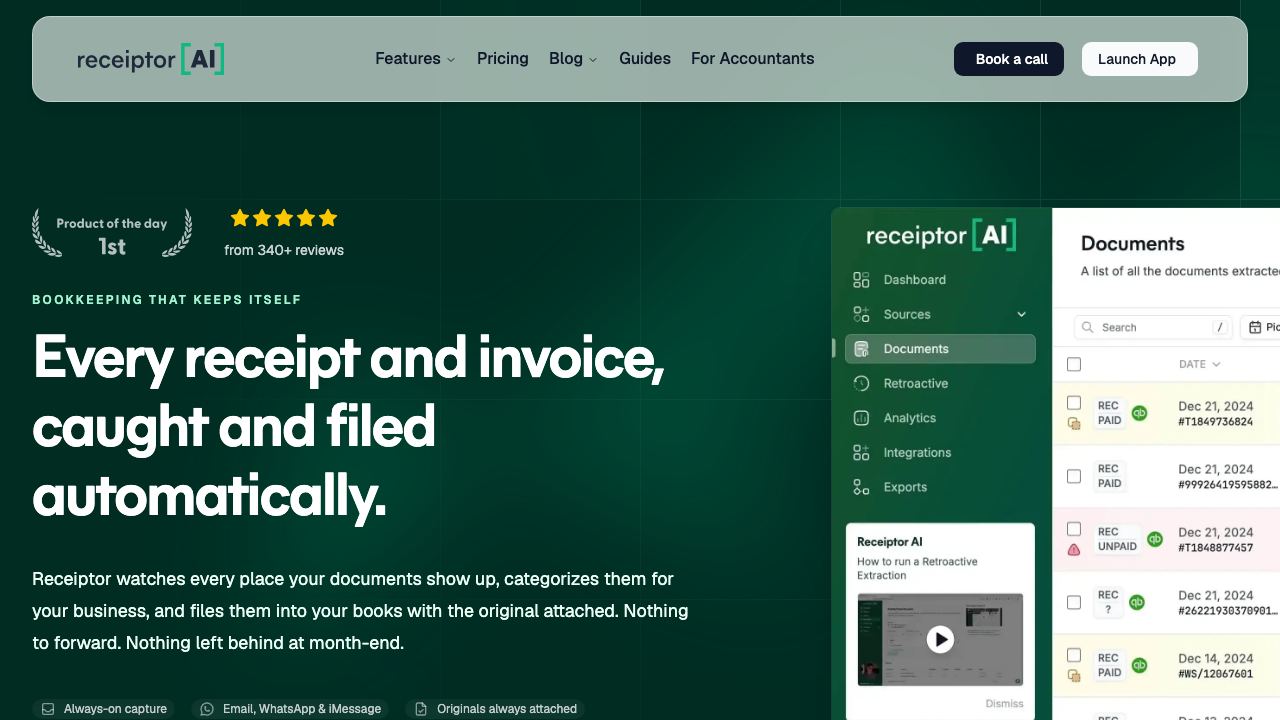Image resolution: width=1280 pixels, height=720 pixels.
Task: Click the Always-on capture inbox icon
Action: [48, 709]
